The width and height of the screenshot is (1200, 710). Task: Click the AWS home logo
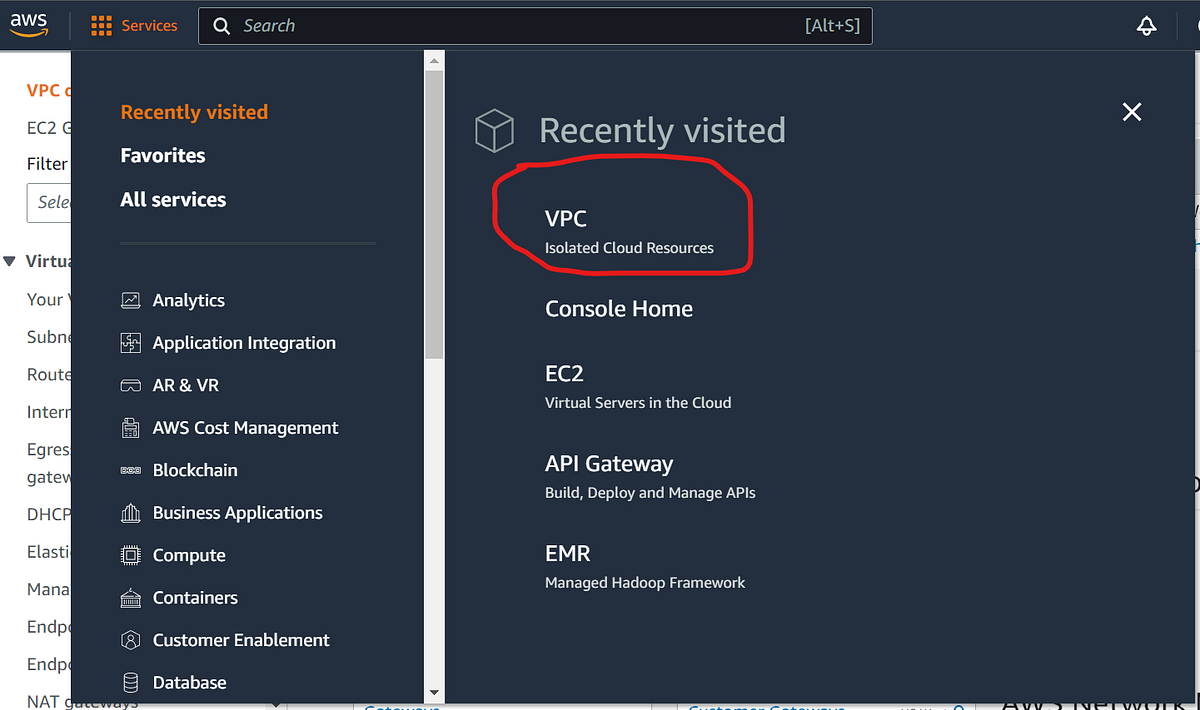click(x=29, y=25)
